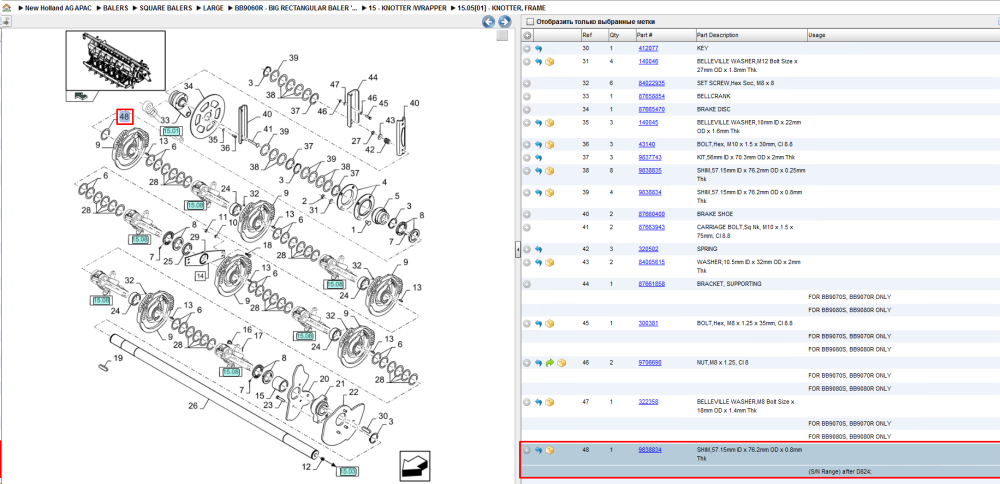The height and width of the screenshot is (484, 1000).
Task: Open part number 322358 link
Action: (x=649, y=402)
